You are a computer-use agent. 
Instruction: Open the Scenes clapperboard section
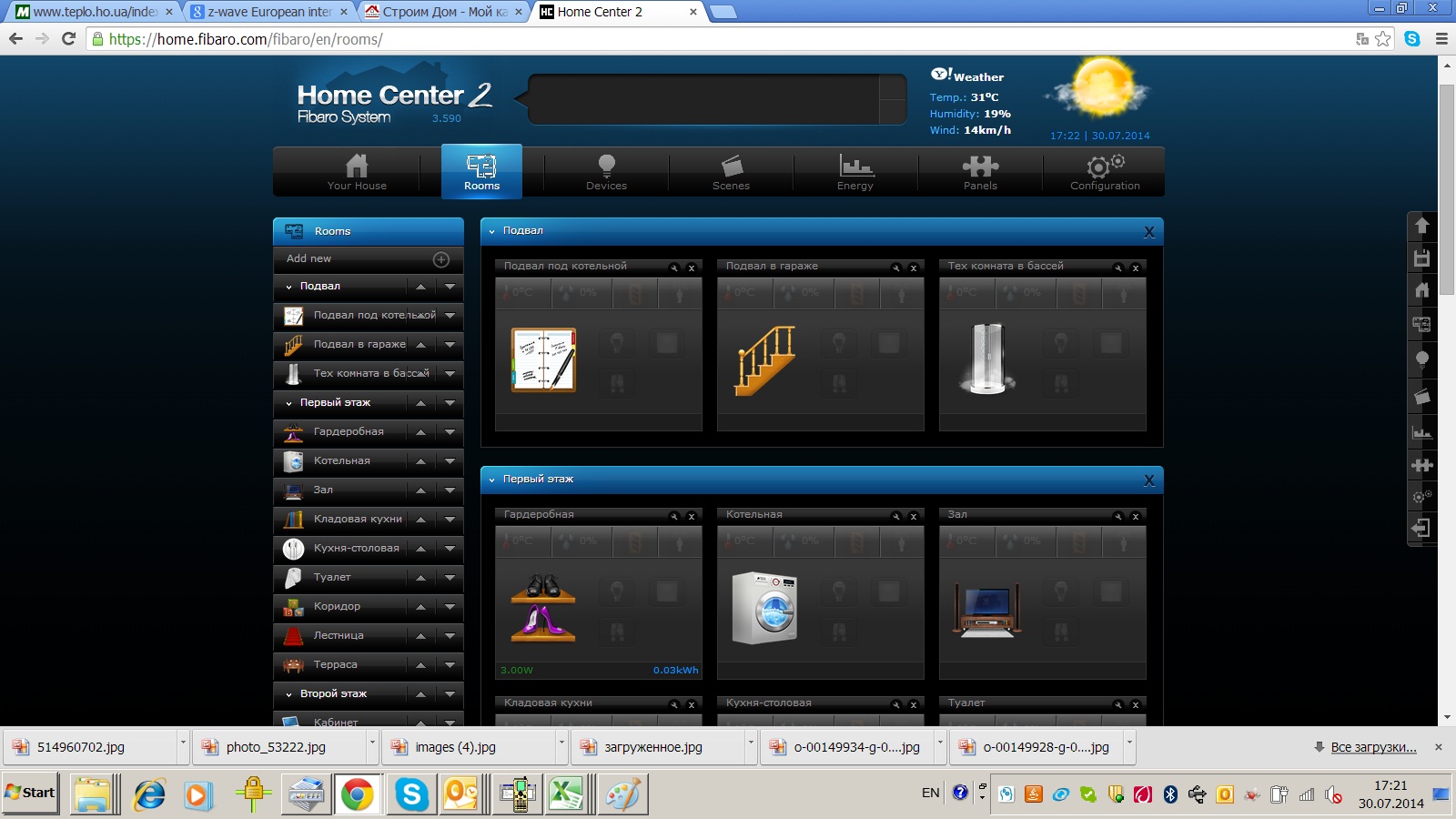click(x=731, y=171)
